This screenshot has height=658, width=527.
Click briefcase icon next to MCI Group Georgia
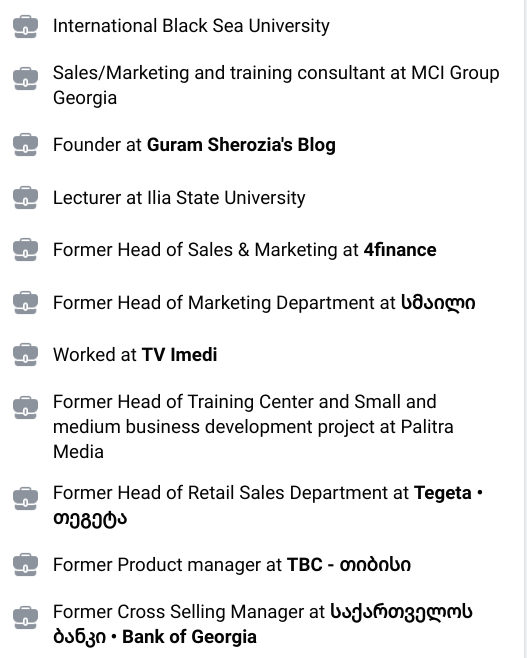[26, 78]
